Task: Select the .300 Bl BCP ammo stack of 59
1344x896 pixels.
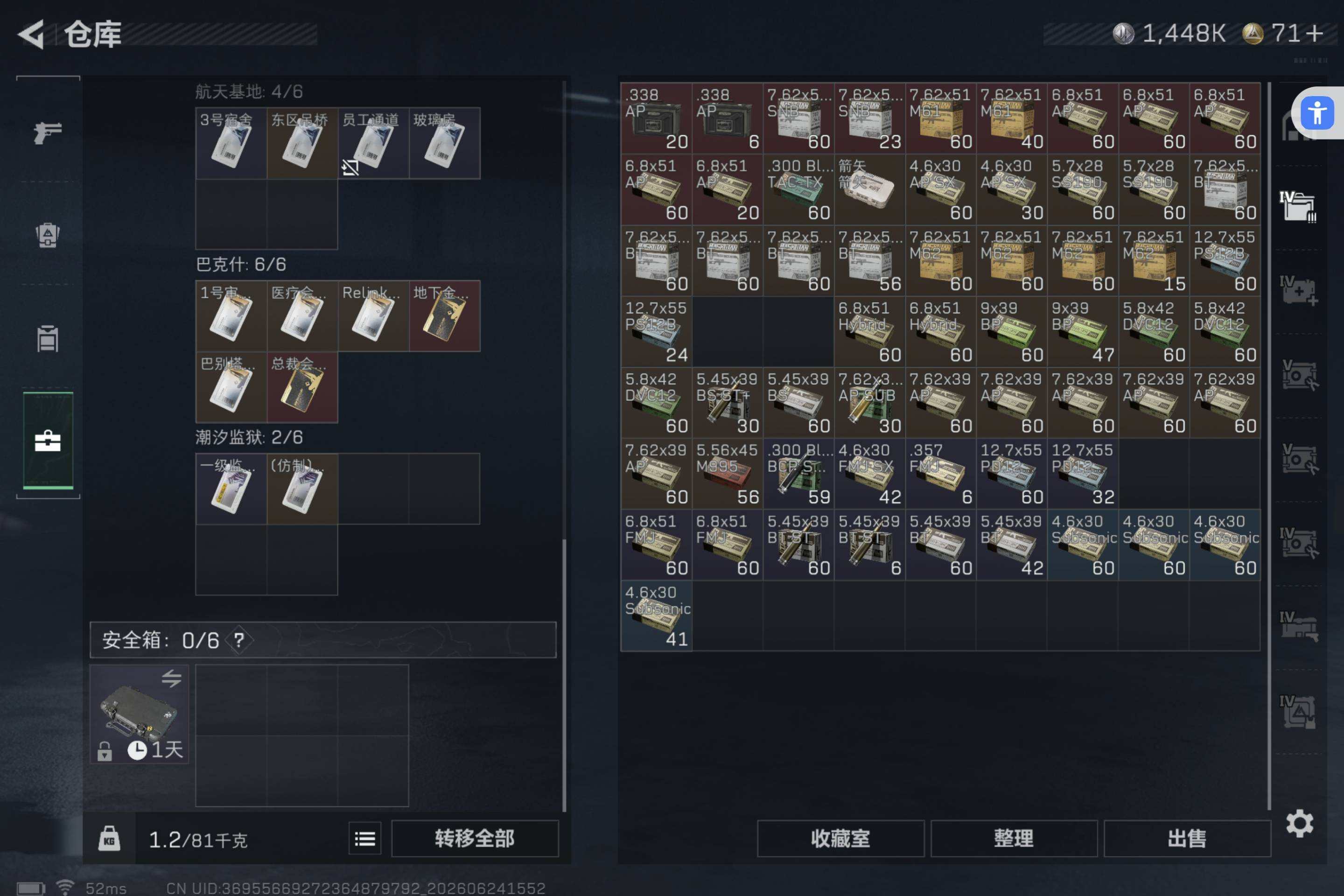Action: click(798, 474)
